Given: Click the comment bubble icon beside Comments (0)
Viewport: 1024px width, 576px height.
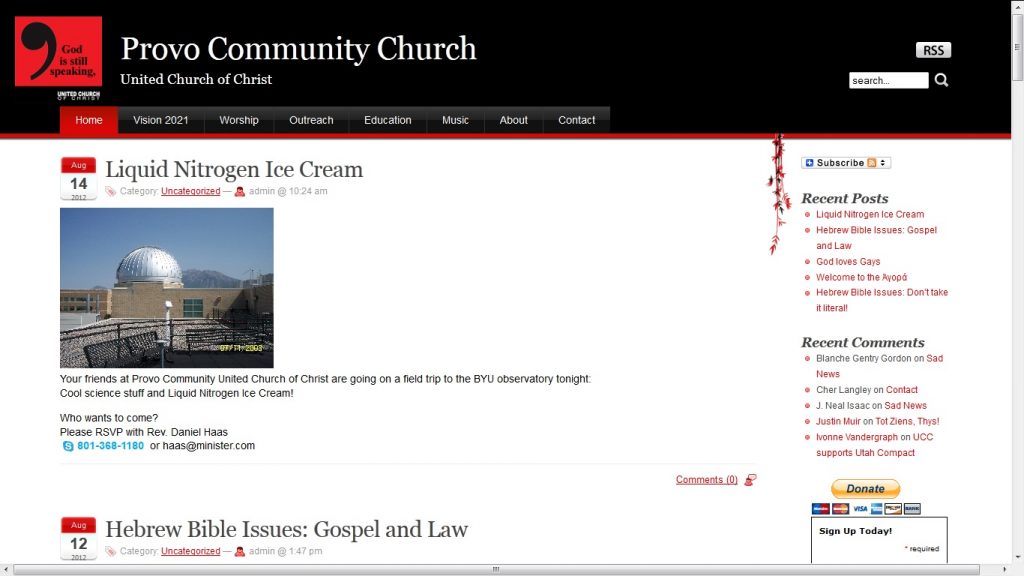Looking at the screenshot, I should click(750, 480).
